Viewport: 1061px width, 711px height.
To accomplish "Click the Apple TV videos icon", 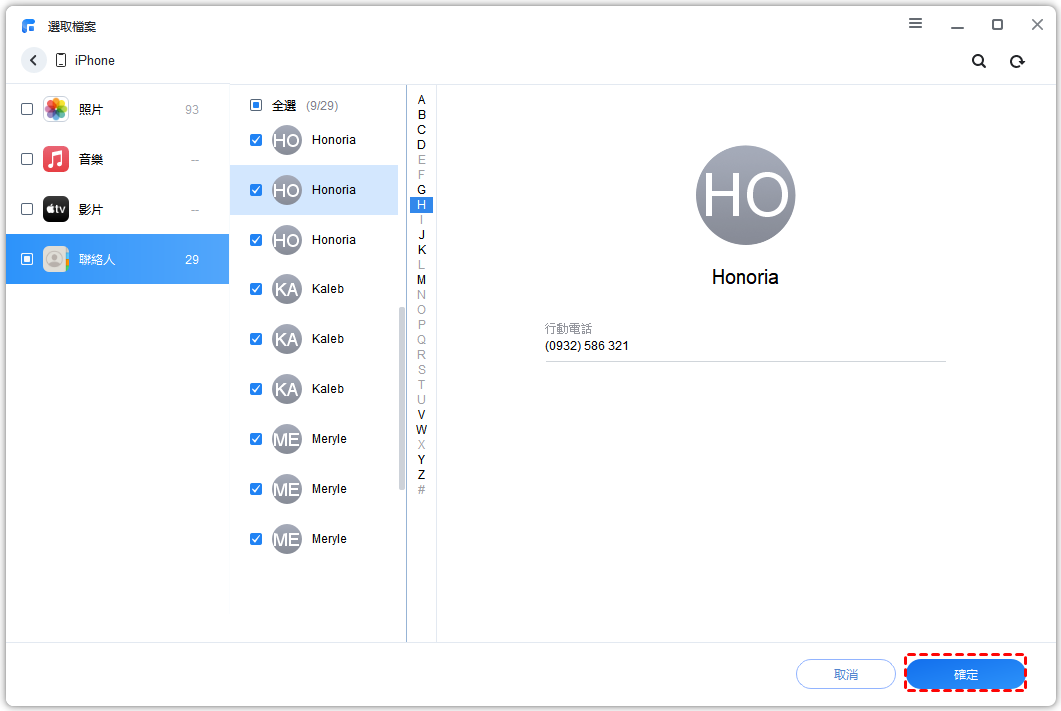I will [56, 209].
